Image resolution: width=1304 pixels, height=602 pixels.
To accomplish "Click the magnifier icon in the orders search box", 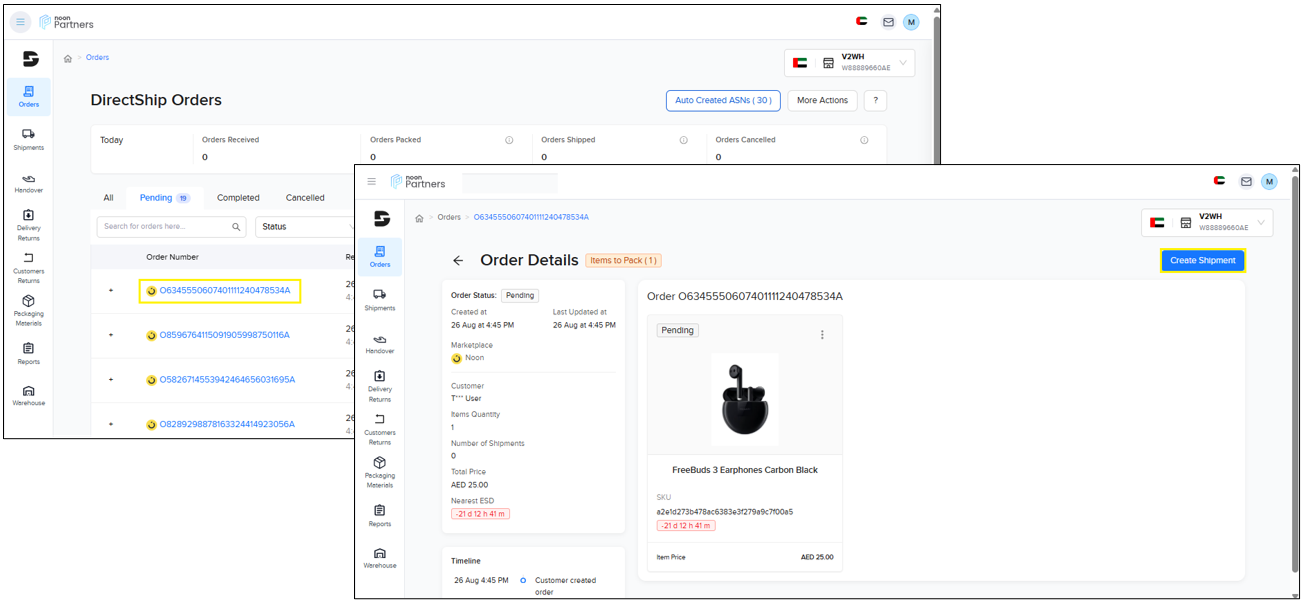I will pyautogui.click(x=236, y=227).
